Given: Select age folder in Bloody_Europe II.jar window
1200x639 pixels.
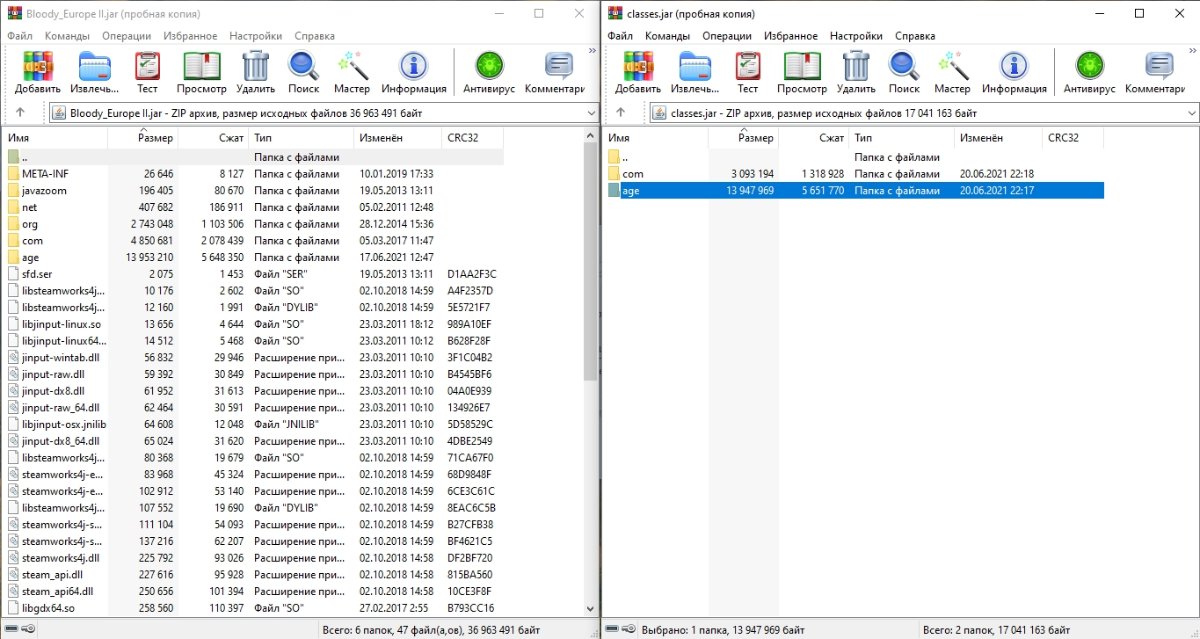Looking at the screenshot, I should click(x=254, y=257).
